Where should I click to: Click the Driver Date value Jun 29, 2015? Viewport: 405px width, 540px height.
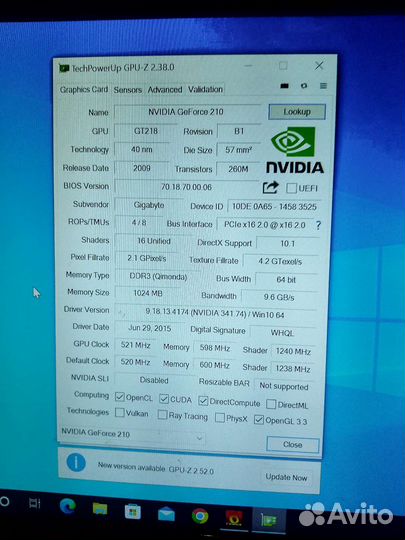pos(149,328)
